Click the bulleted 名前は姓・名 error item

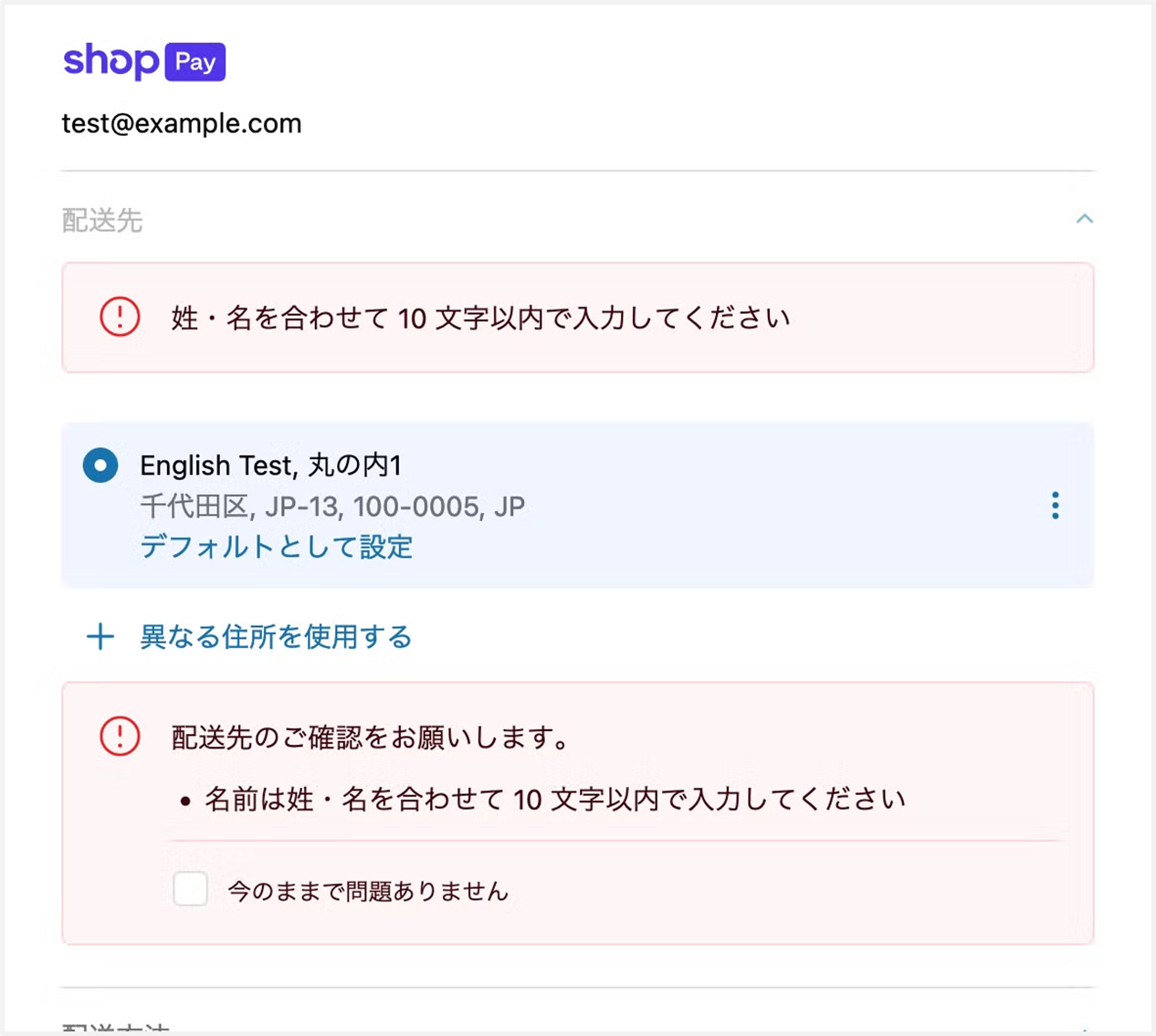pyautogui.click(x=555, y=800)
